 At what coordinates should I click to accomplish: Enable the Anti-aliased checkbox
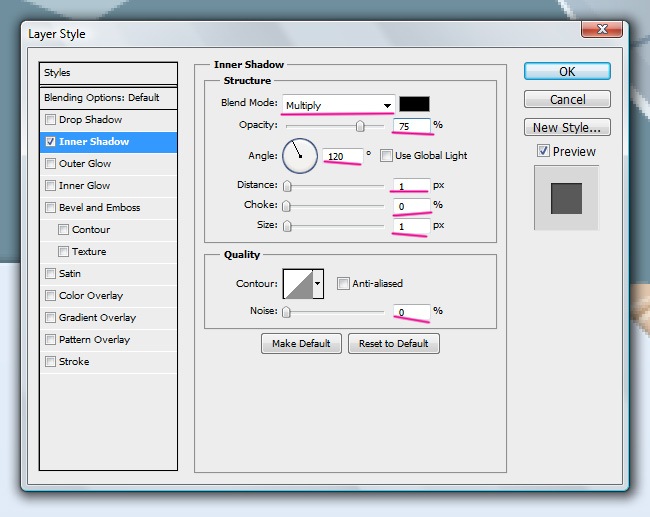343,284
